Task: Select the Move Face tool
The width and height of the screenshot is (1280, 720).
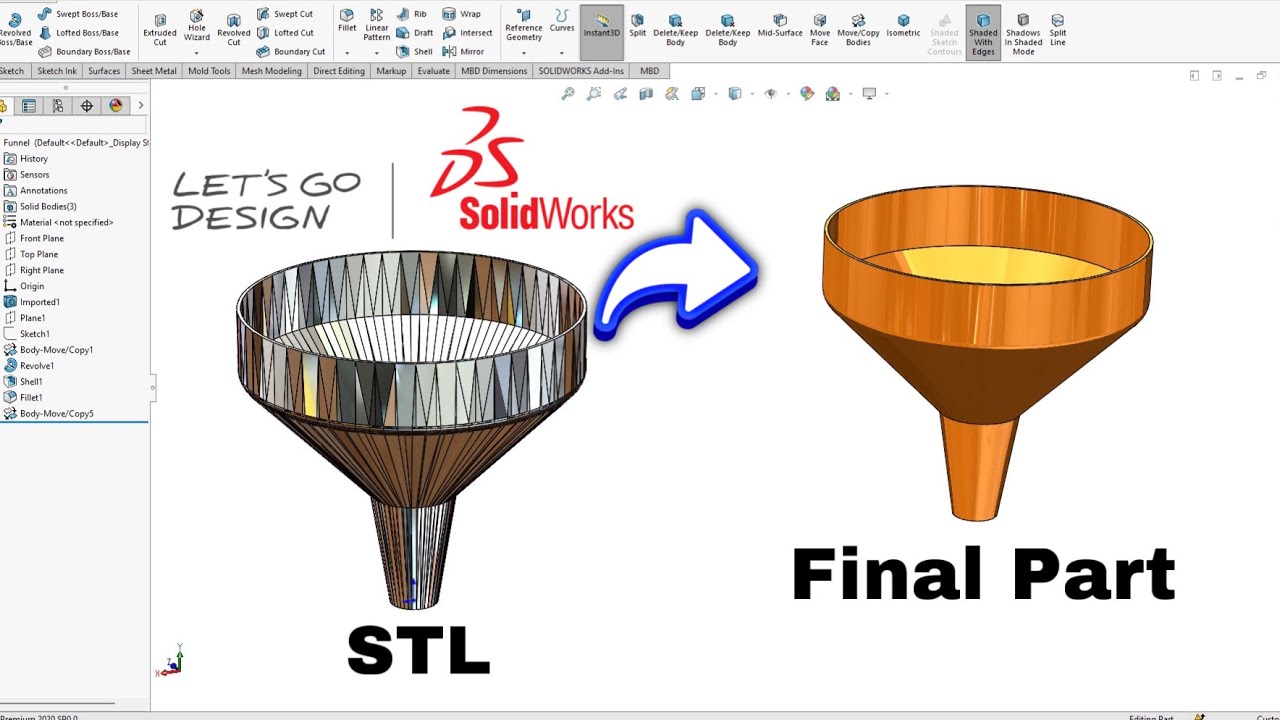Action: point(820,29)
